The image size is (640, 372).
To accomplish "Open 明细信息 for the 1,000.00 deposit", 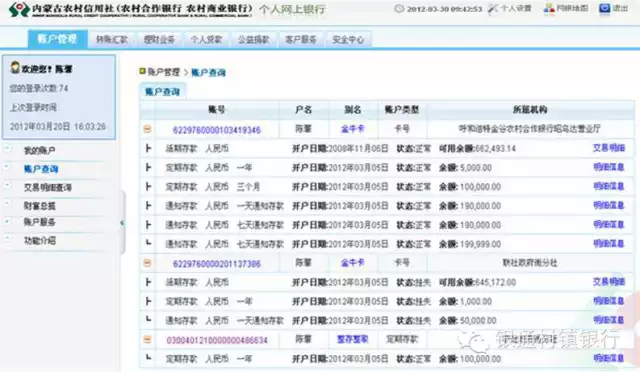I will tap(609, 301).
